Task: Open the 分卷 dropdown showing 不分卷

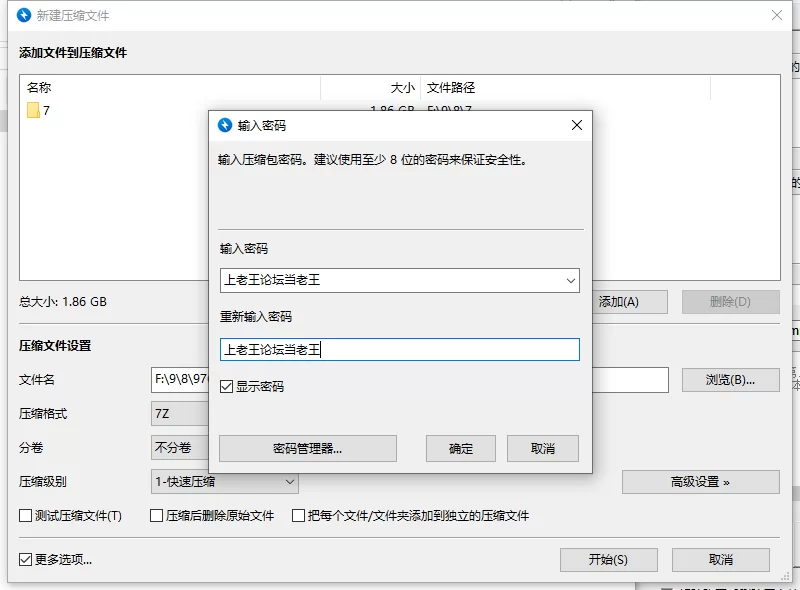Action: [x=180, y=448]
